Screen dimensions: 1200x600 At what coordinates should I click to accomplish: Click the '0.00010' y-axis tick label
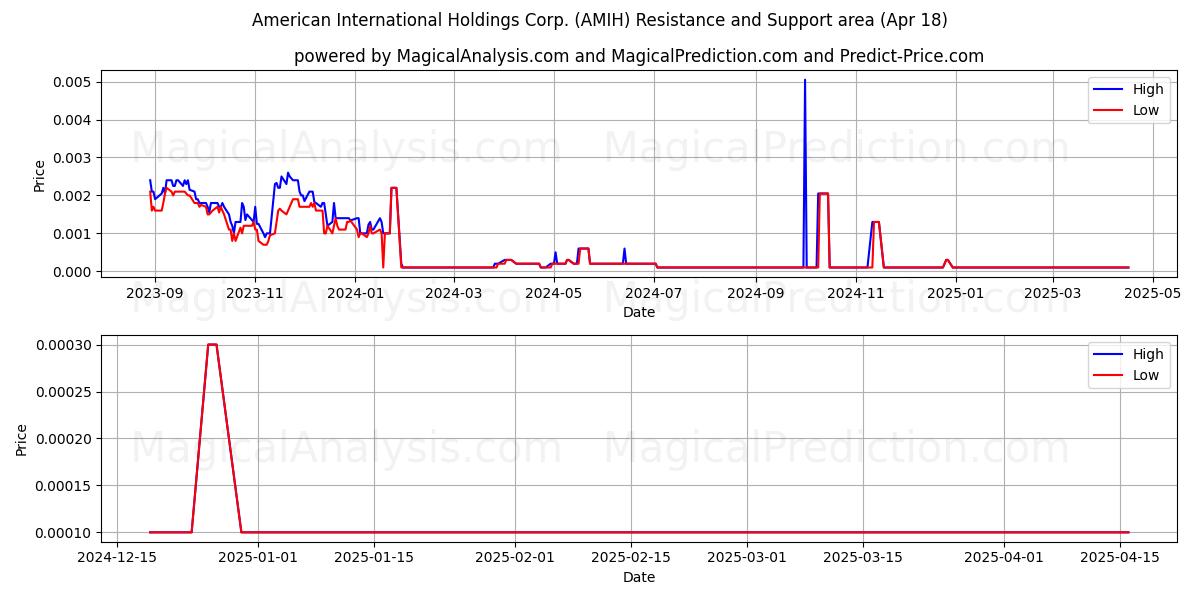point(65,533)
